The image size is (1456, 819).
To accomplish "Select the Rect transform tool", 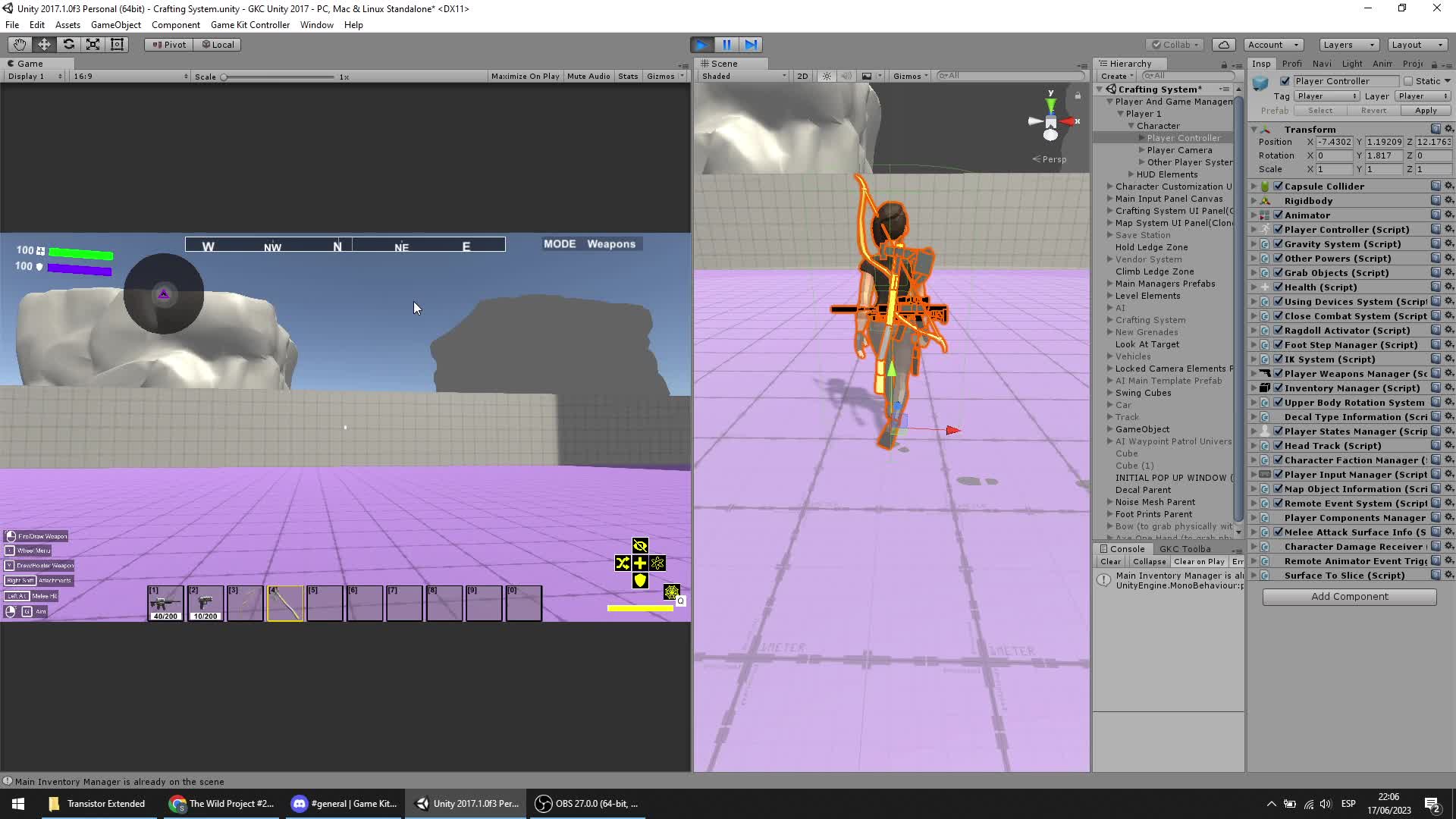I will 117,45.
